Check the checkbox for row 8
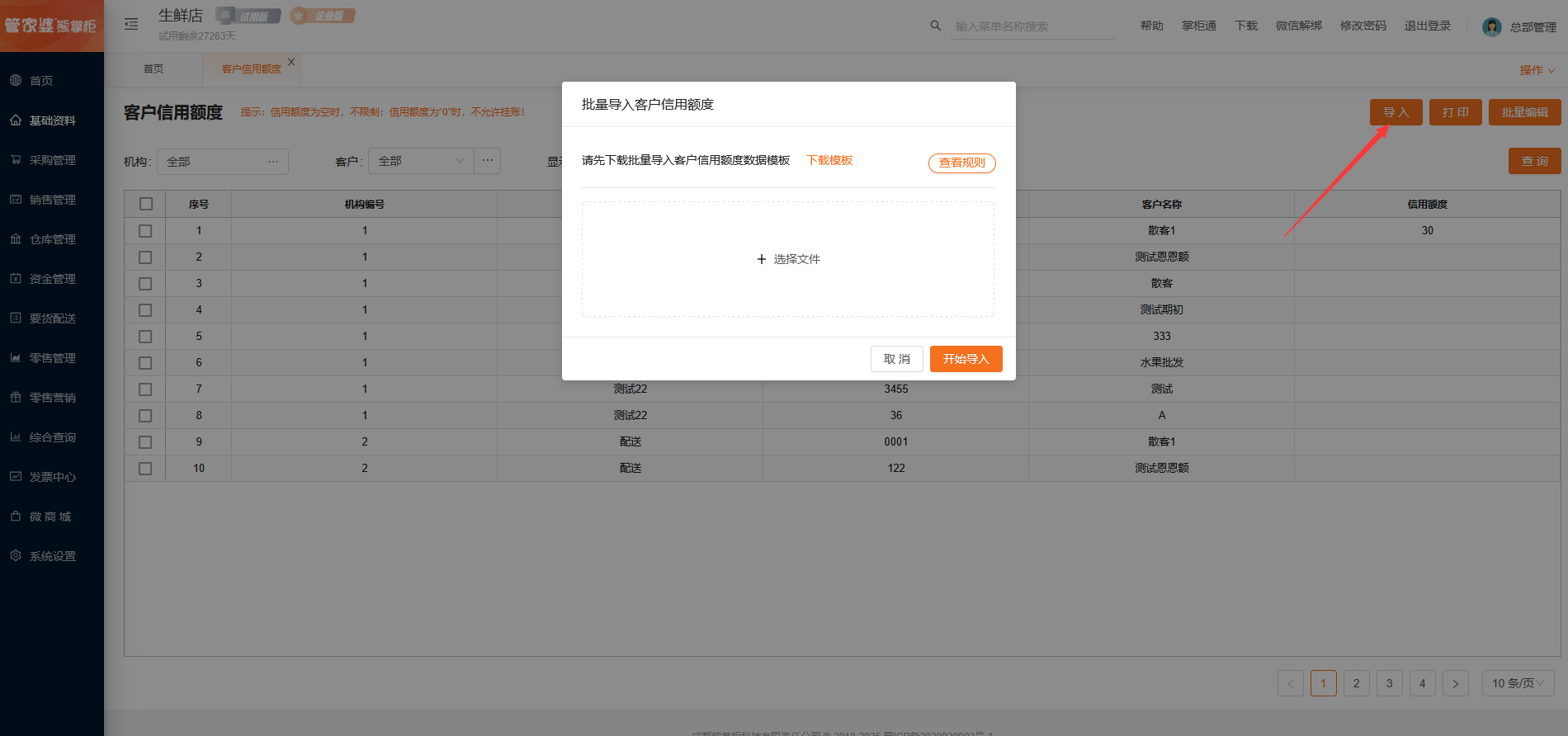This screenshot has width=1568, height=736. [x=146, y=416]
